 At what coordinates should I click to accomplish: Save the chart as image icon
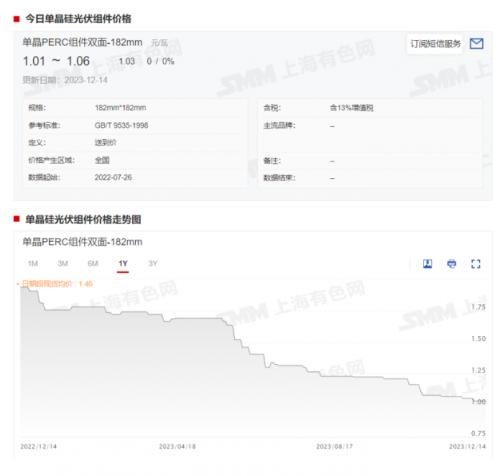coord(427,264)
